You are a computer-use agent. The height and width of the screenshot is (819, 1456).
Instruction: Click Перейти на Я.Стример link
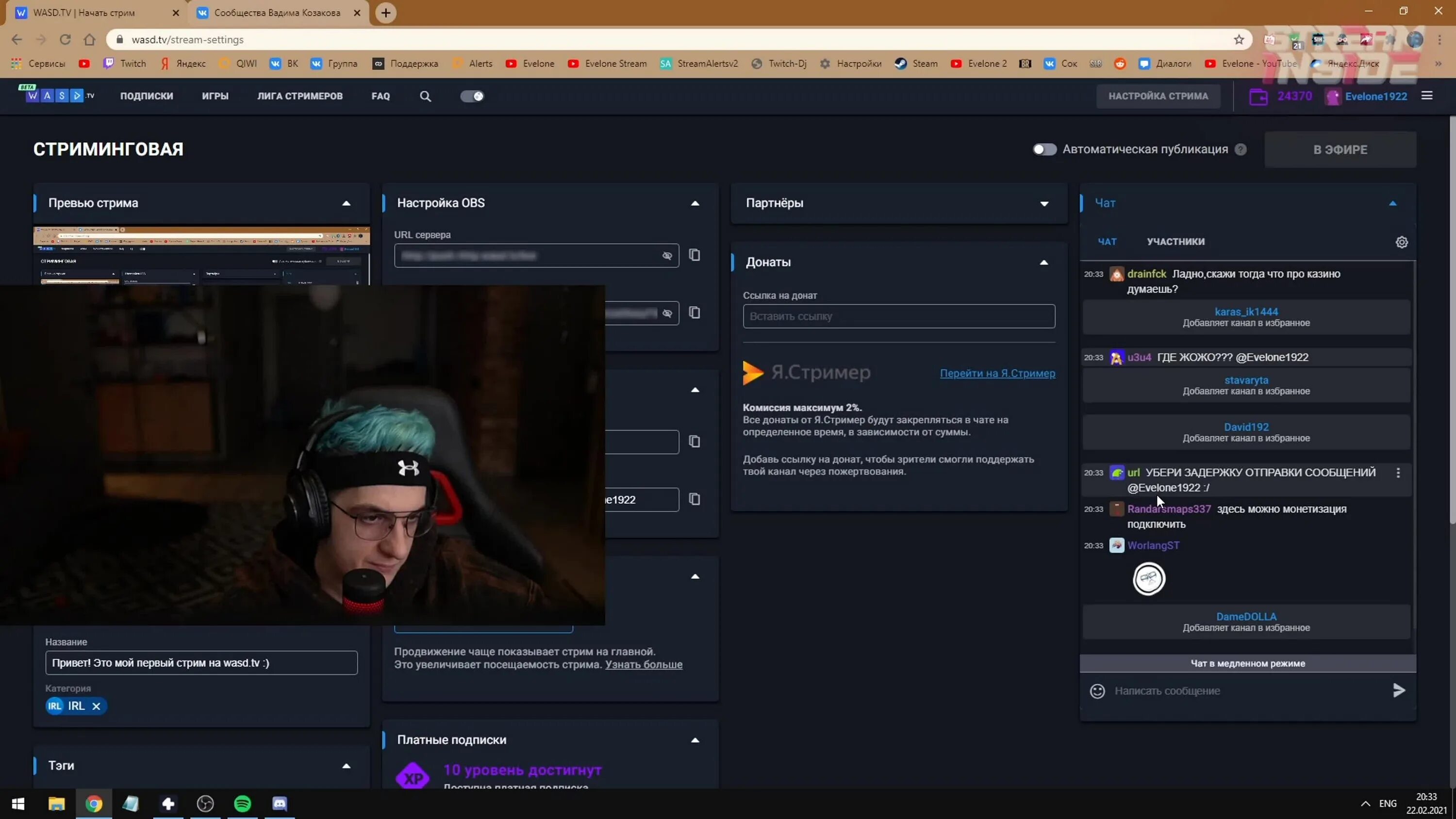[x=997, y=373]
